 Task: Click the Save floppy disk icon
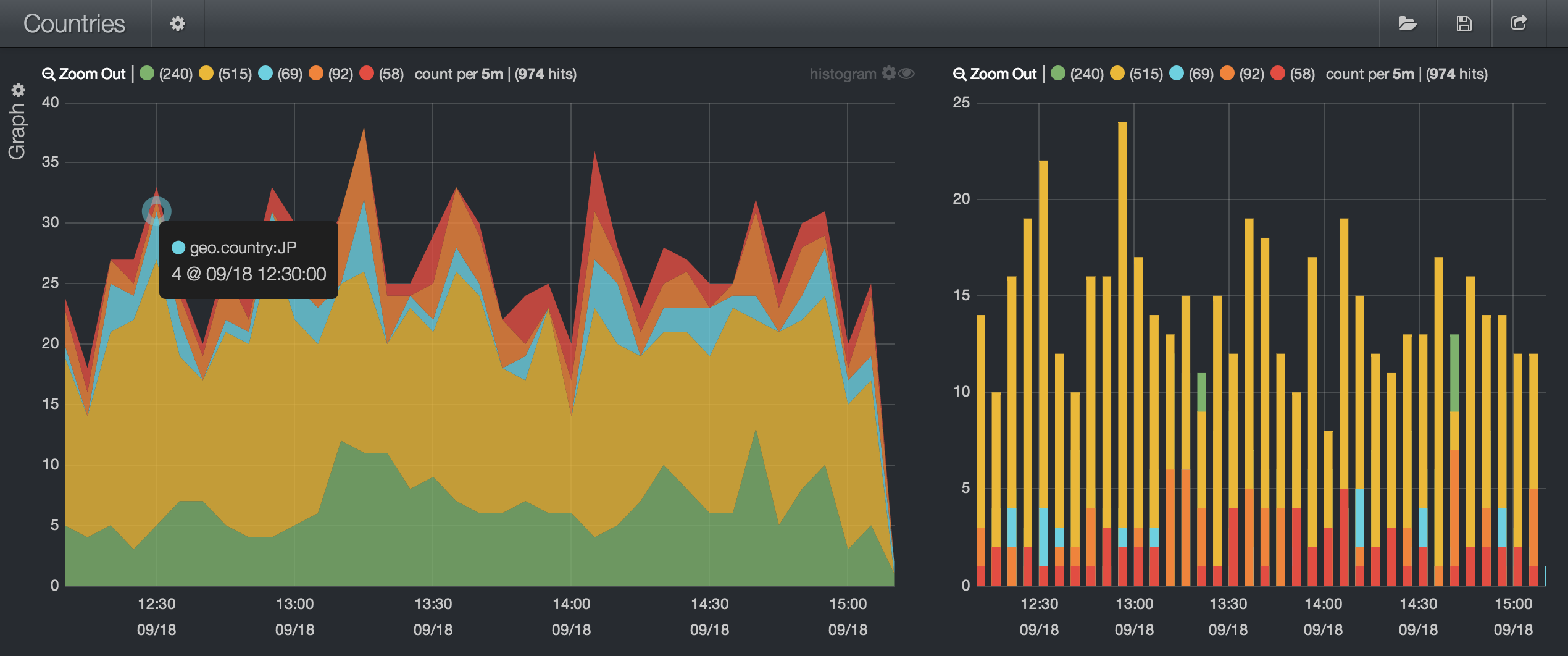coord(1464,23)
